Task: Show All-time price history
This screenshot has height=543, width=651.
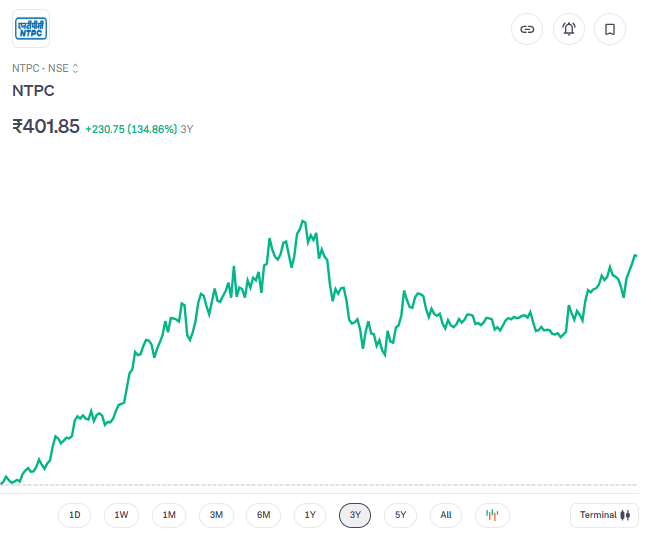Action: pyautogui.click(x=446, y=515)
